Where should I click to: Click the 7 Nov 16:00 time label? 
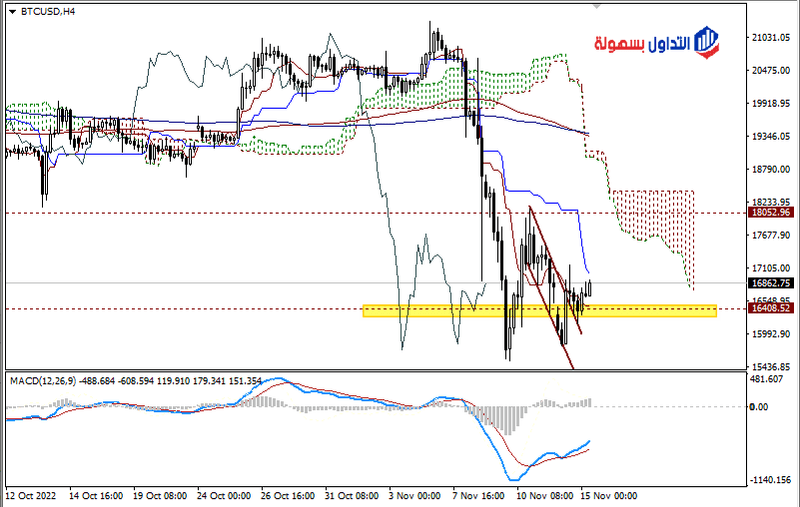pyautogui.click(x=478, y=496)
